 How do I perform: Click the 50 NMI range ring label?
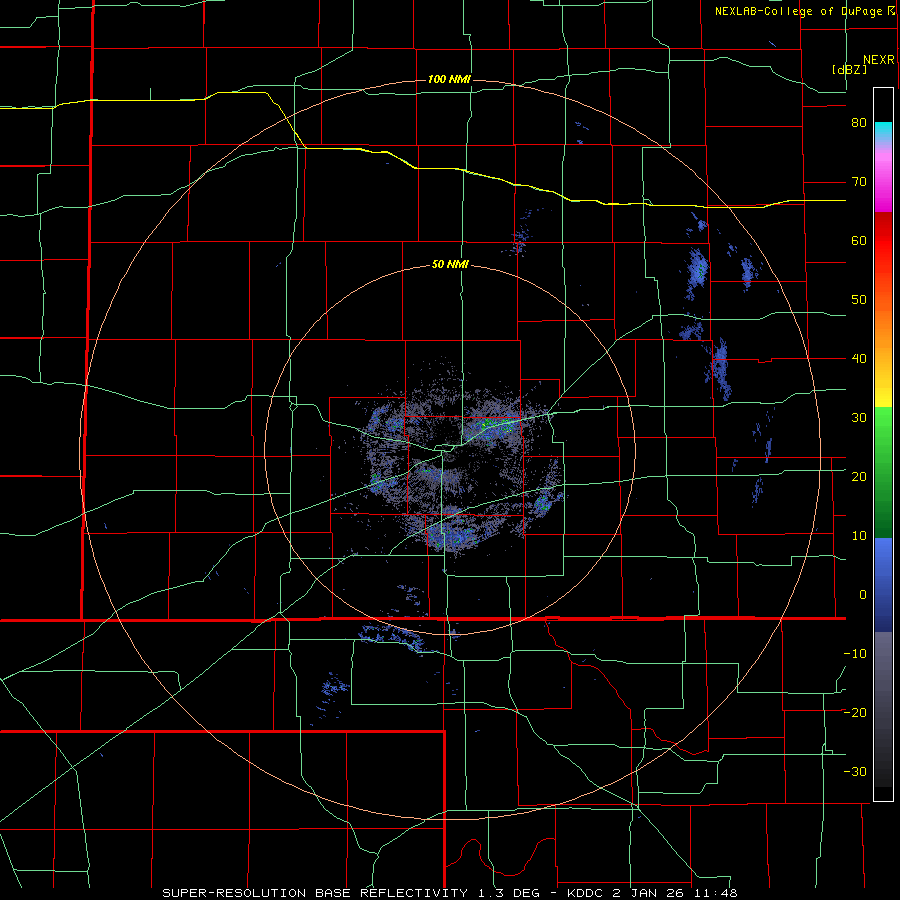[x=450, y=265]
